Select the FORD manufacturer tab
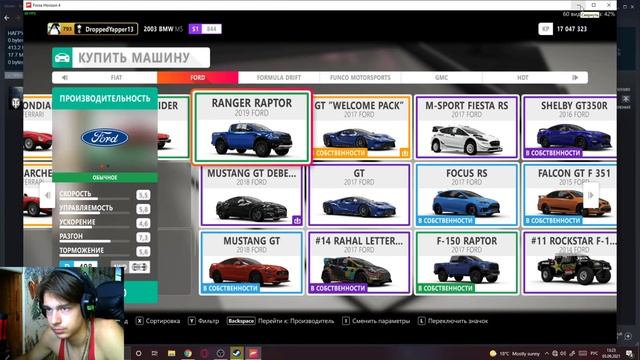 (x=198, y=78)
